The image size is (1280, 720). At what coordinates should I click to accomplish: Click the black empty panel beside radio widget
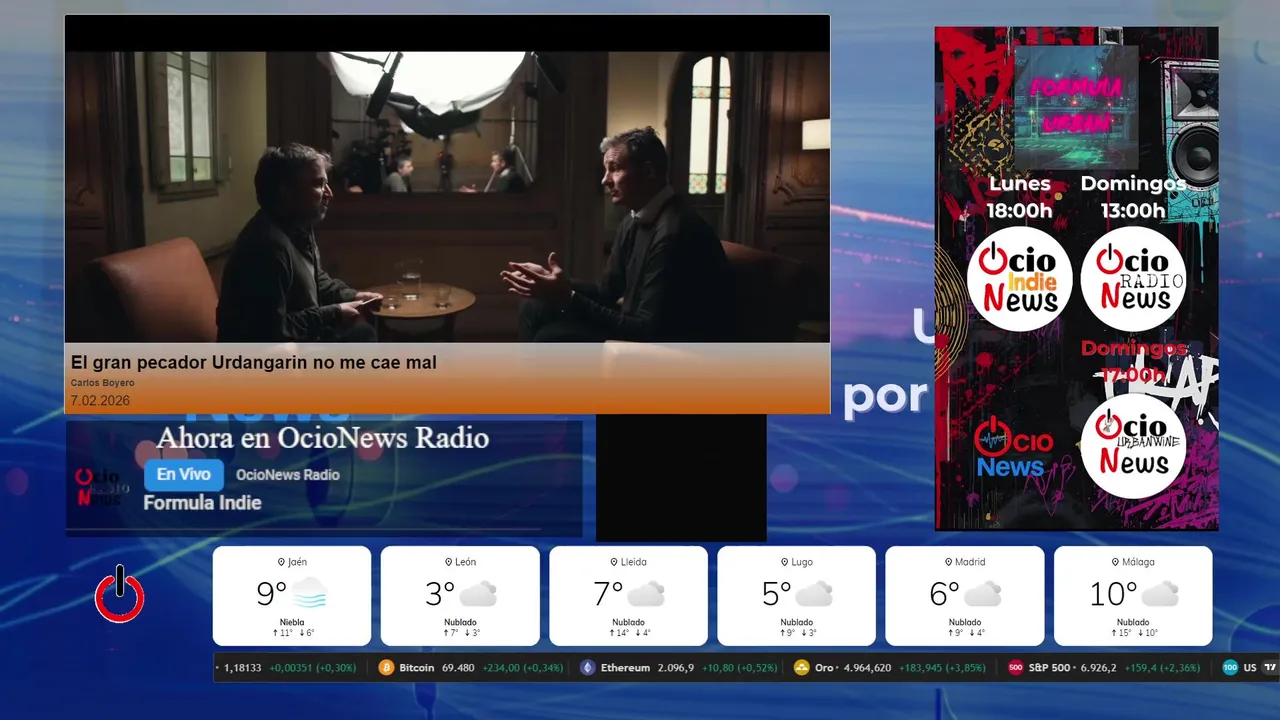click(681, 478)
